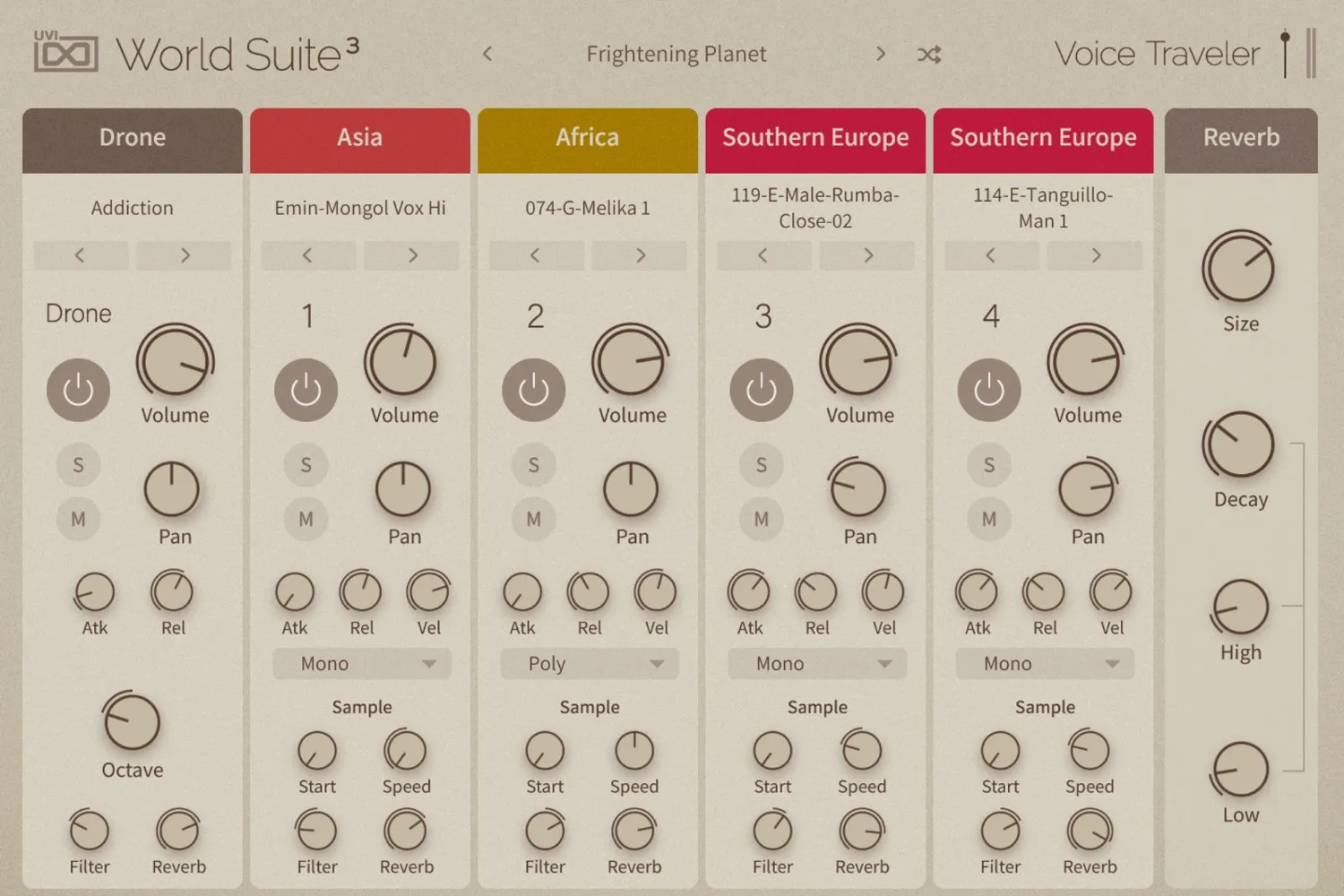Turn the Pan knob on the Southern Europe channel 3
This screenshot has width=1344, height=896.
pos(858,488)
